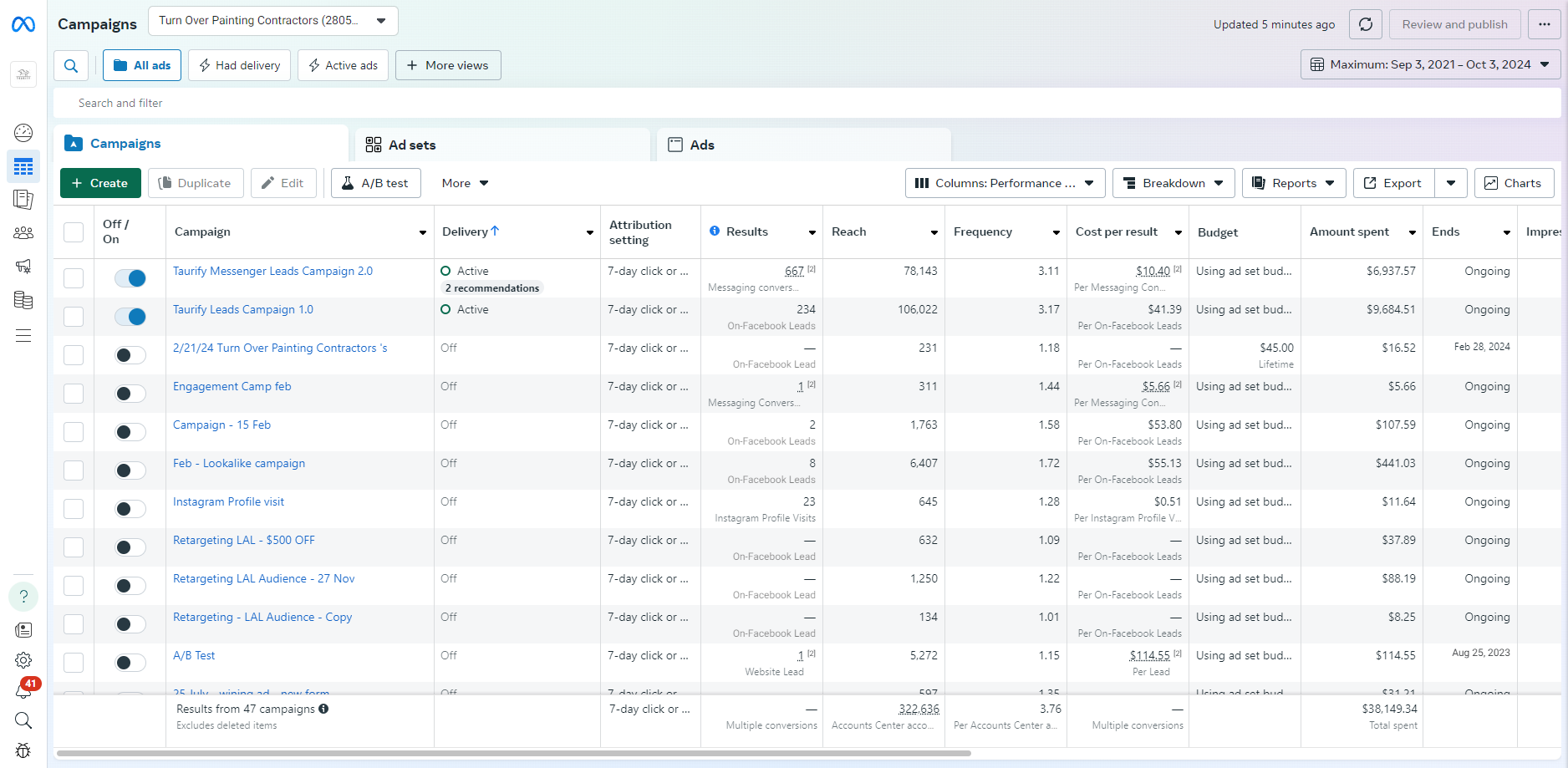Sort by the Delivery column arrow
This screenshot has width=1568, height=768.
click(x=495, y=231)
